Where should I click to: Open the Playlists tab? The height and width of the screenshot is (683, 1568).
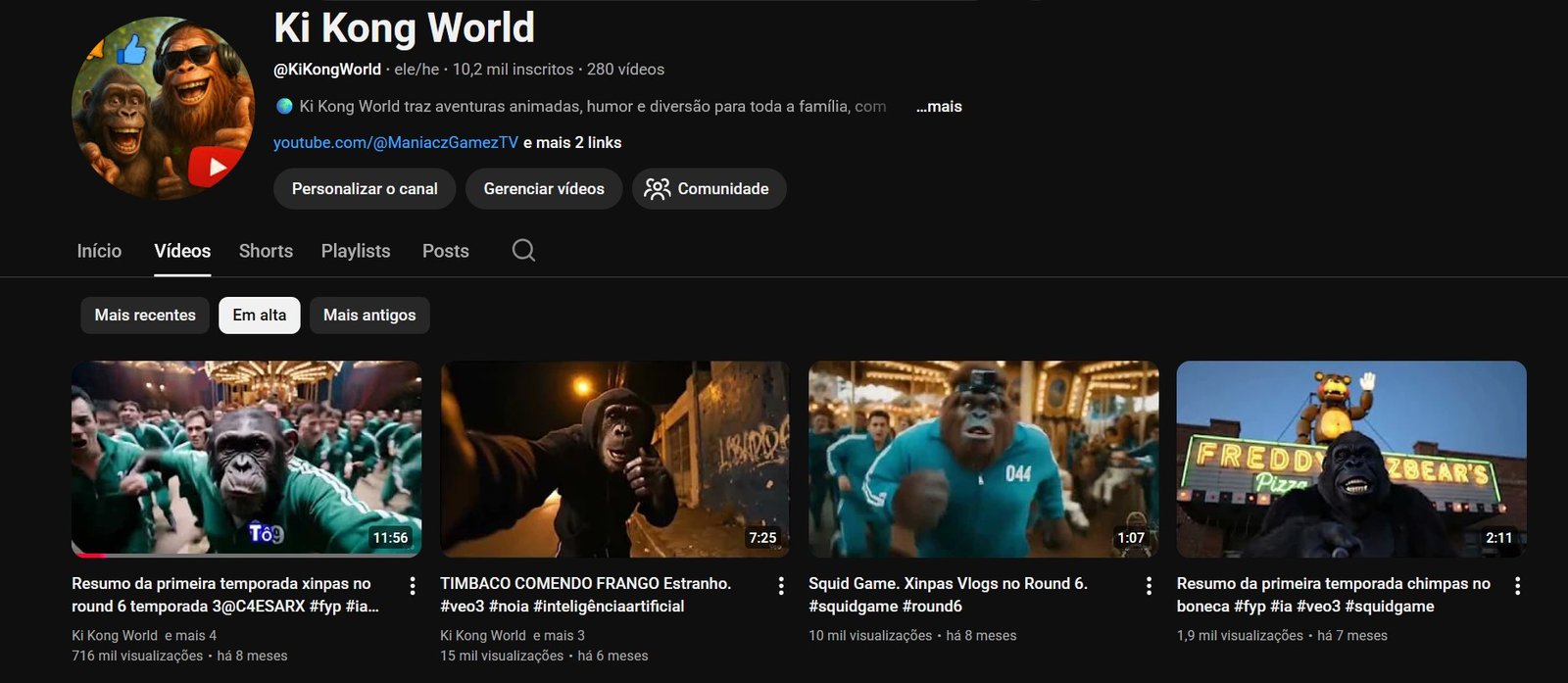pyautogui.click(x=356, y=251)
